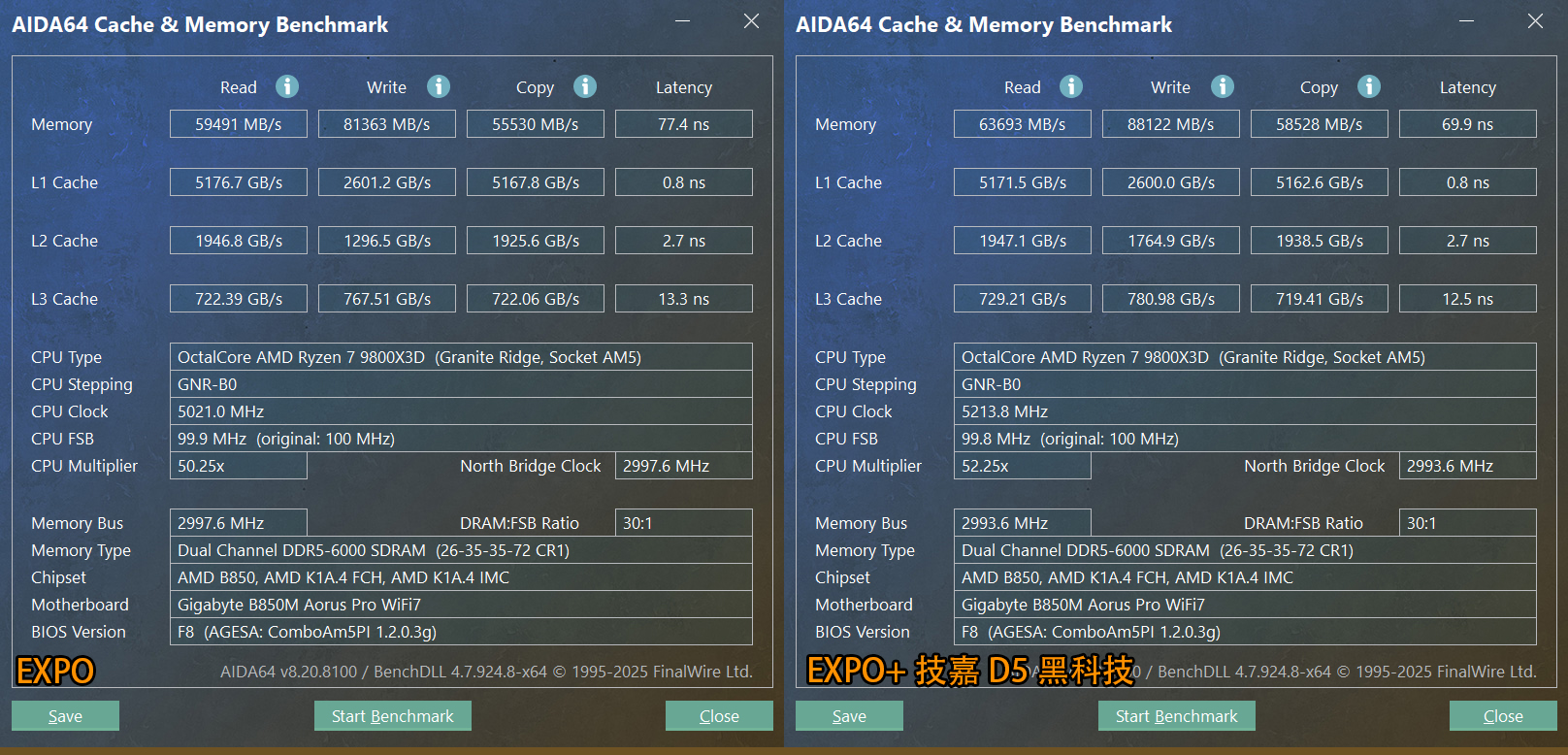Viewport: 1568px width, 755px height.
Task: Click CPU Multiplier field 52.25x
Action: 1023,466
